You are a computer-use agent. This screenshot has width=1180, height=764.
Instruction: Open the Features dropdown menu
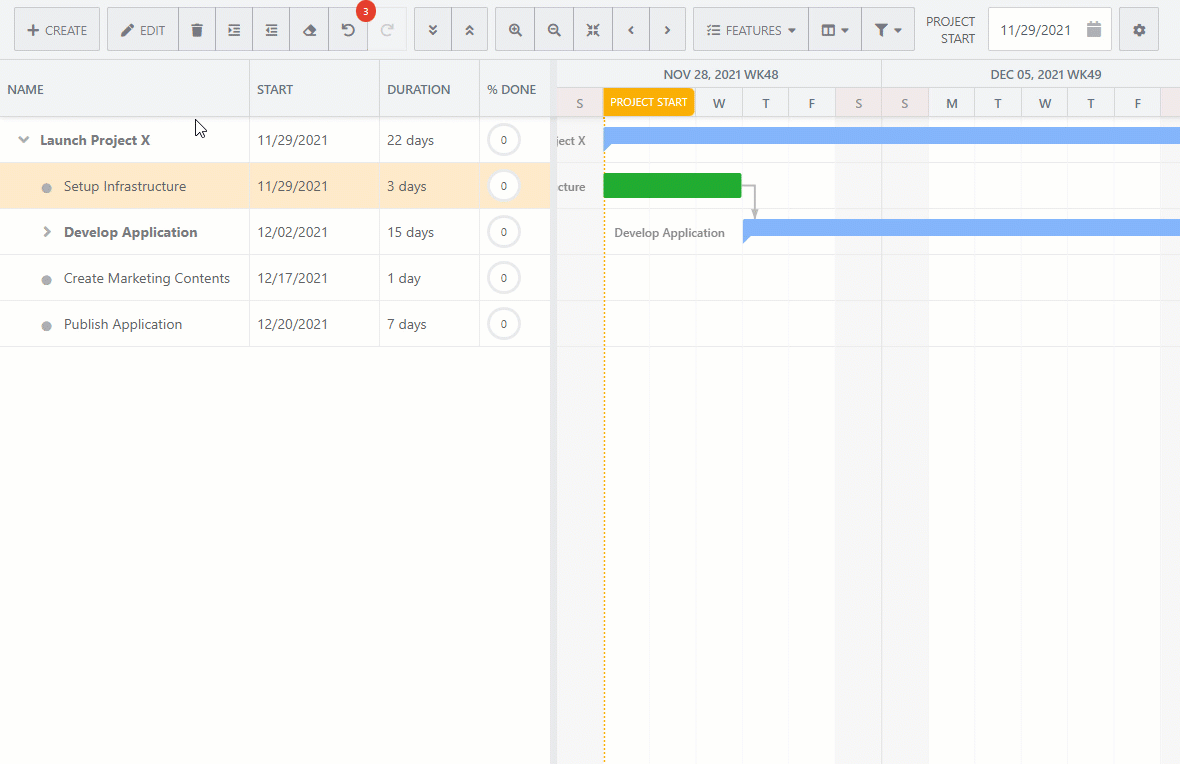coord(751,30)
